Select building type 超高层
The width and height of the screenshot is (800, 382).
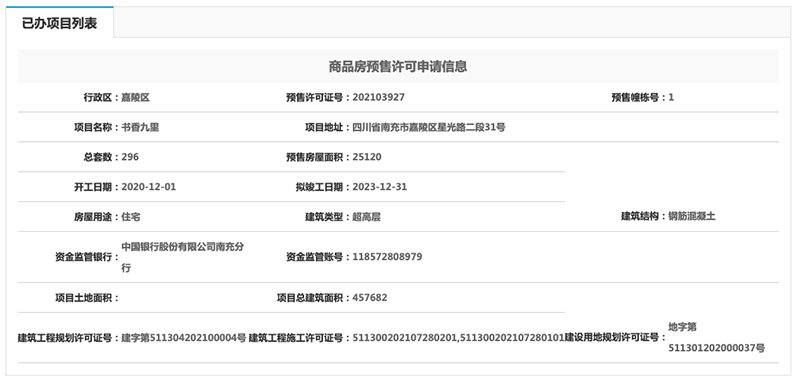click(x=367, y=217)
